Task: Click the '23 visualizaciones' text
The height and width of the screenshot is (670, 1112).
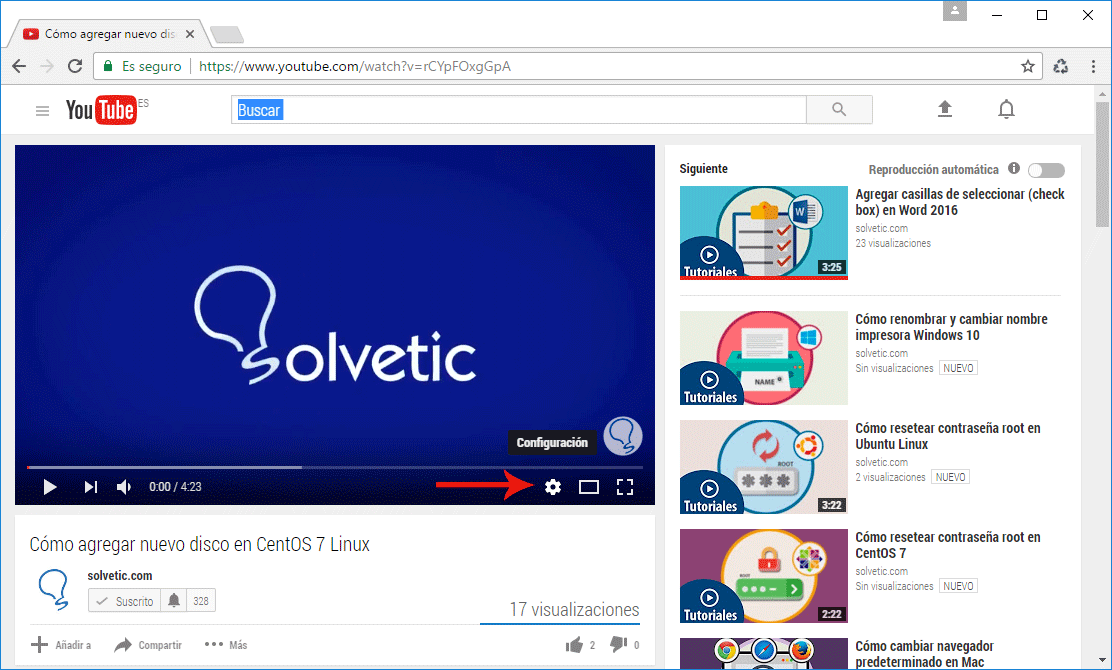Action: [893, 243]
